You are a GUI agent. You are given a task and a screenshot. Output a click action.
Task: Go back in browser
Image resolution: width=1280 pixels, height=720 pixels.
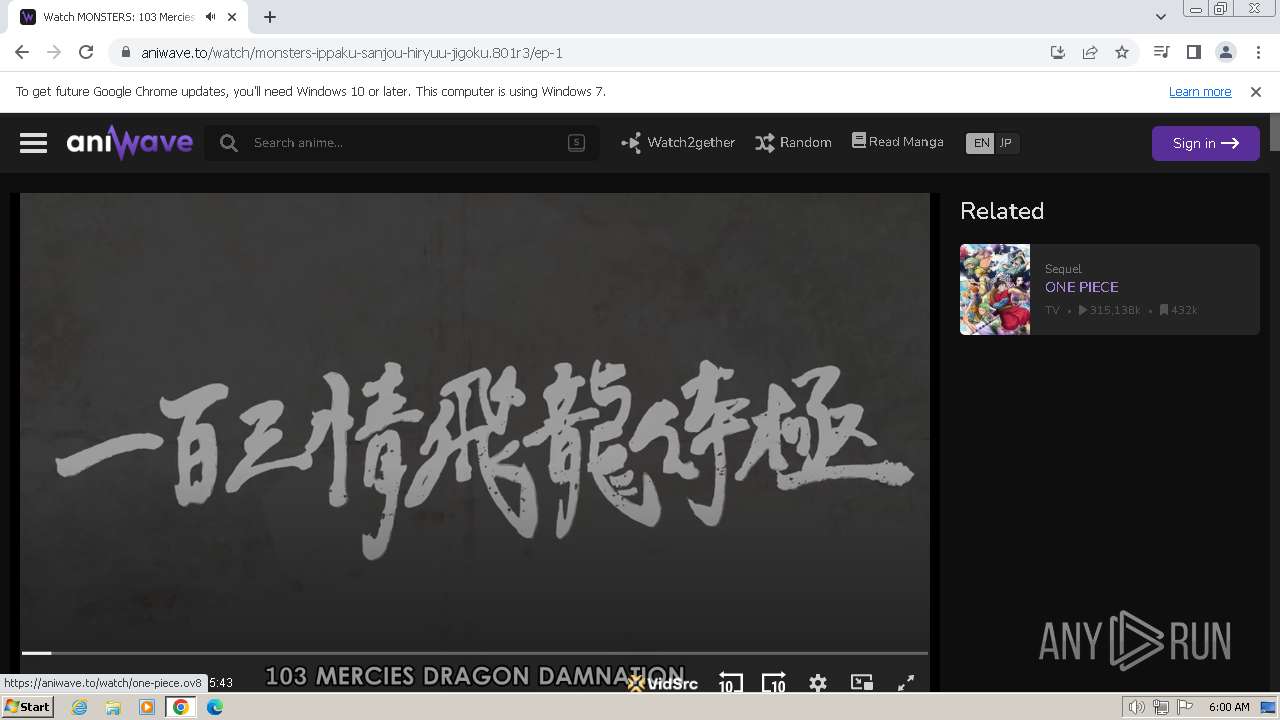(22, 52)
